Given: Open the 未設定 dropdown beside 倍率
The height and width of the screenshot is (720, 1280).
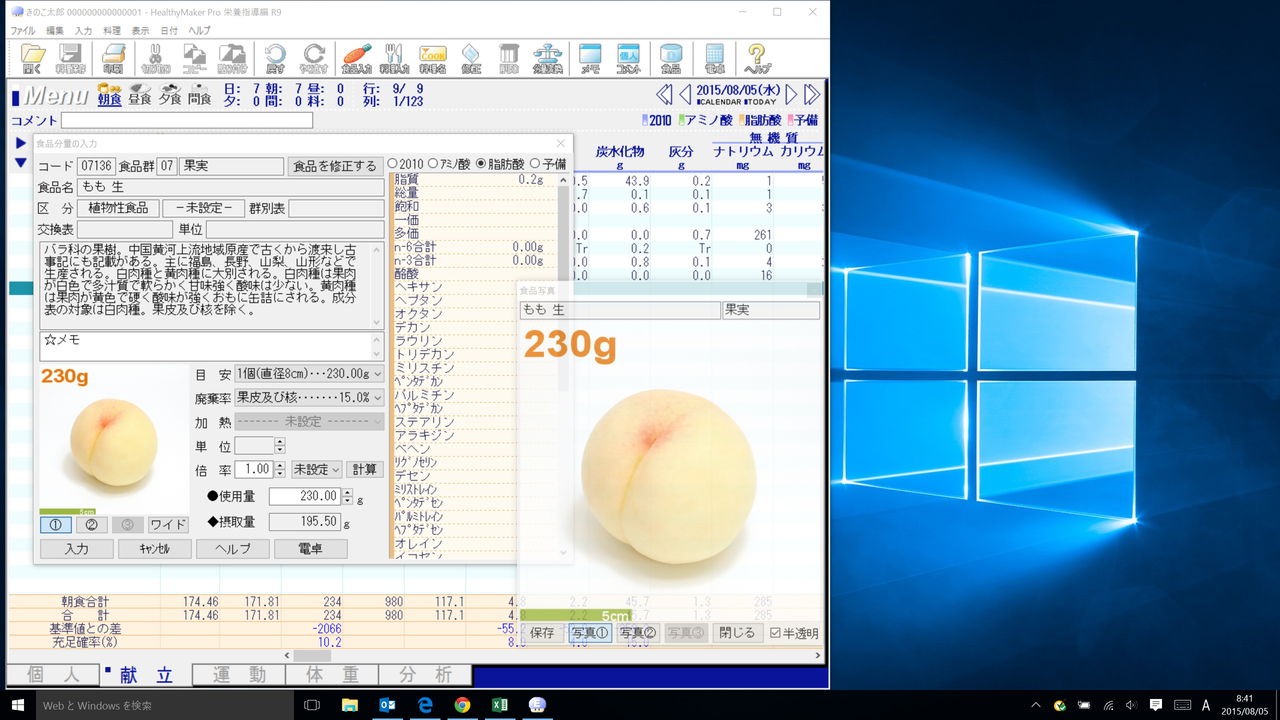Looking at the screenshot, I should tap(317, 470).
